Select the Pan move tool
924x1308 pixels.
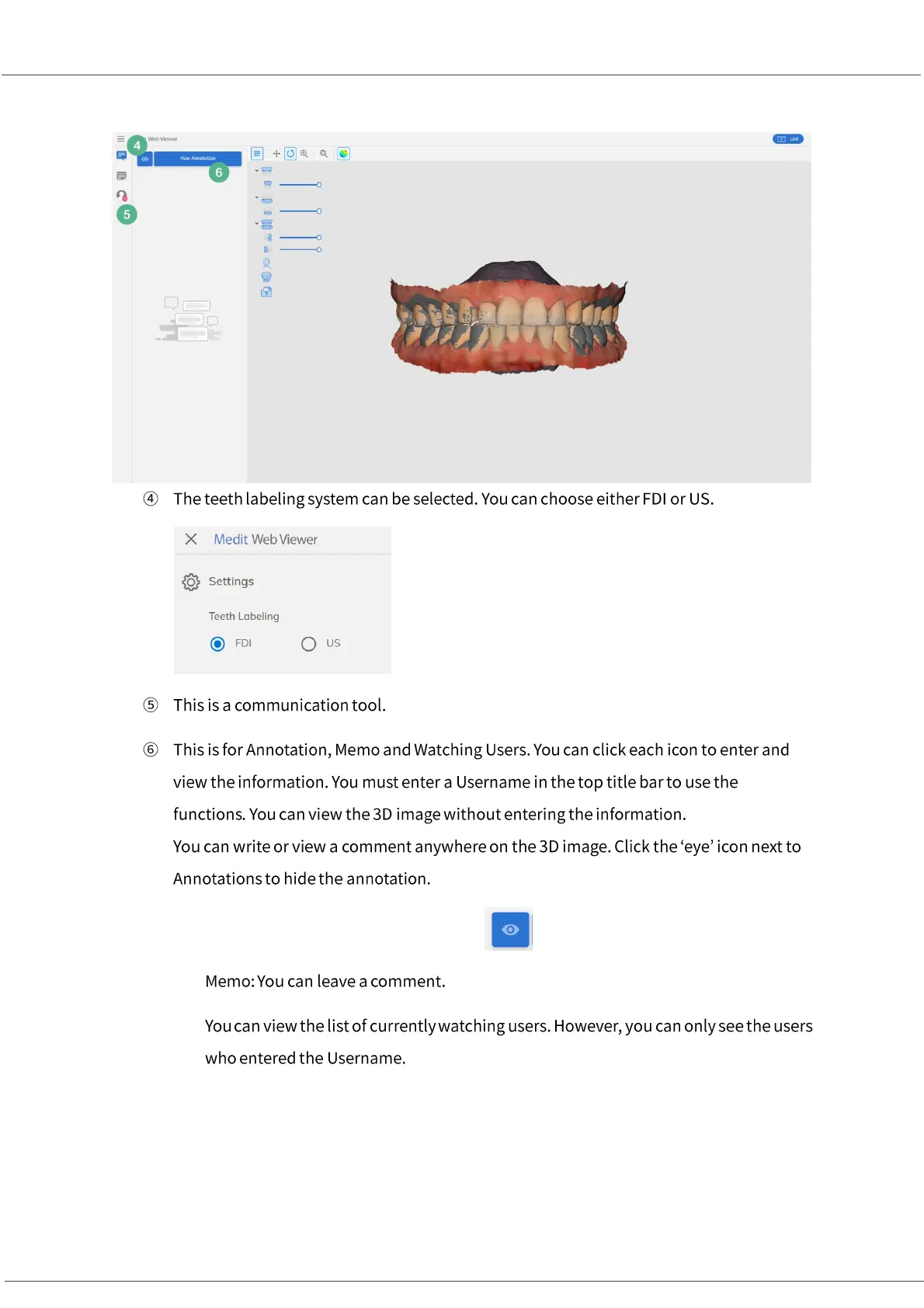tap(276, 154)
